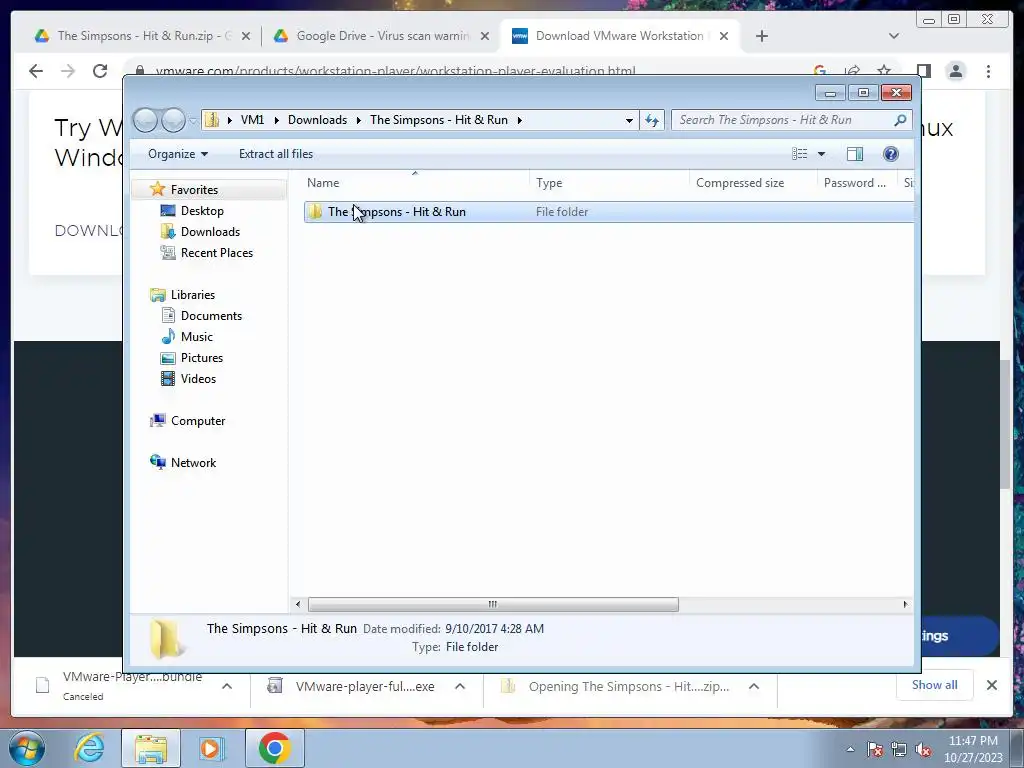Open volume icon in system tray
Image resolution: width=1024 pixels, height=768 pixels.
tap(923, 750)
